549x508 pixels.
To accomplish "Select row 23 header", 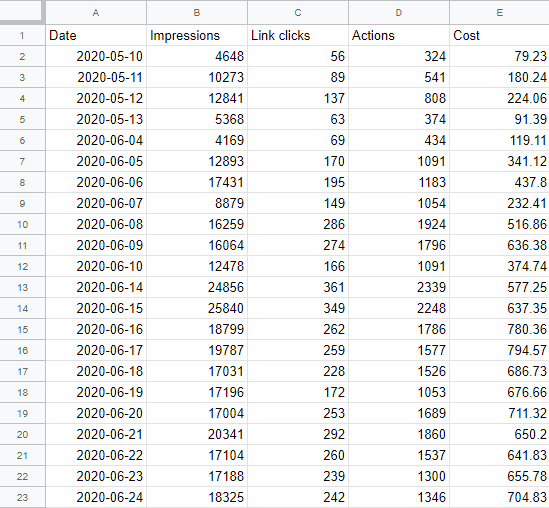I will [x=22, y=497].
